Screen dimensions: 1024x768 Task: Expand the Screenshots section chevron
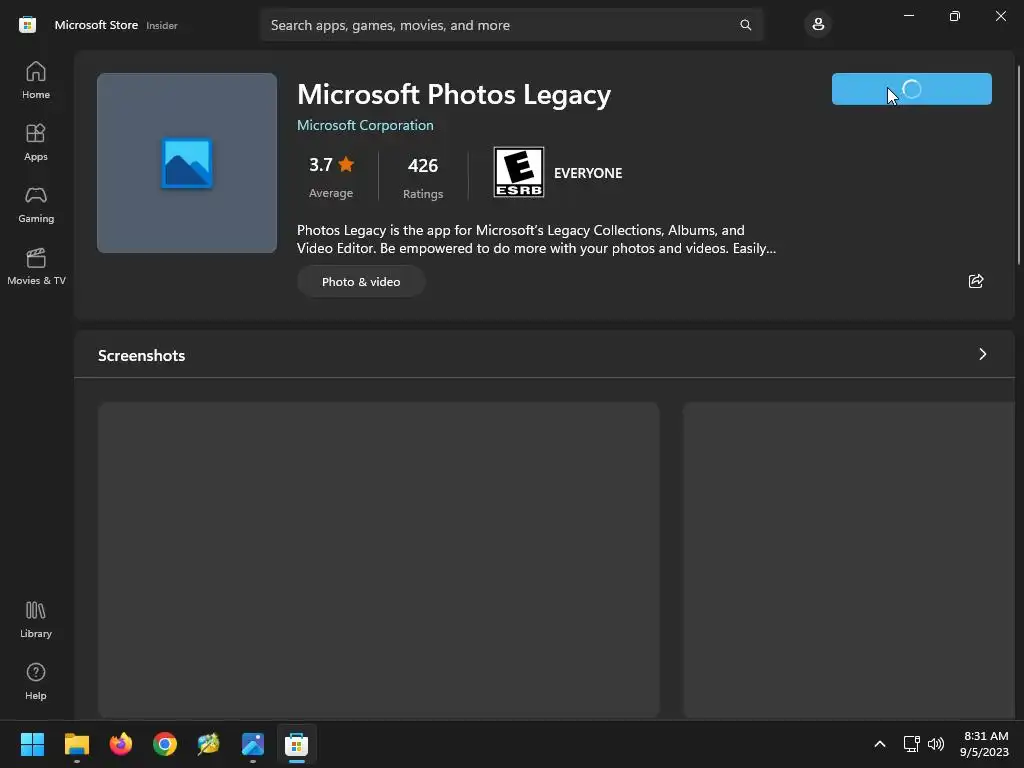click(x=982, y=354)
